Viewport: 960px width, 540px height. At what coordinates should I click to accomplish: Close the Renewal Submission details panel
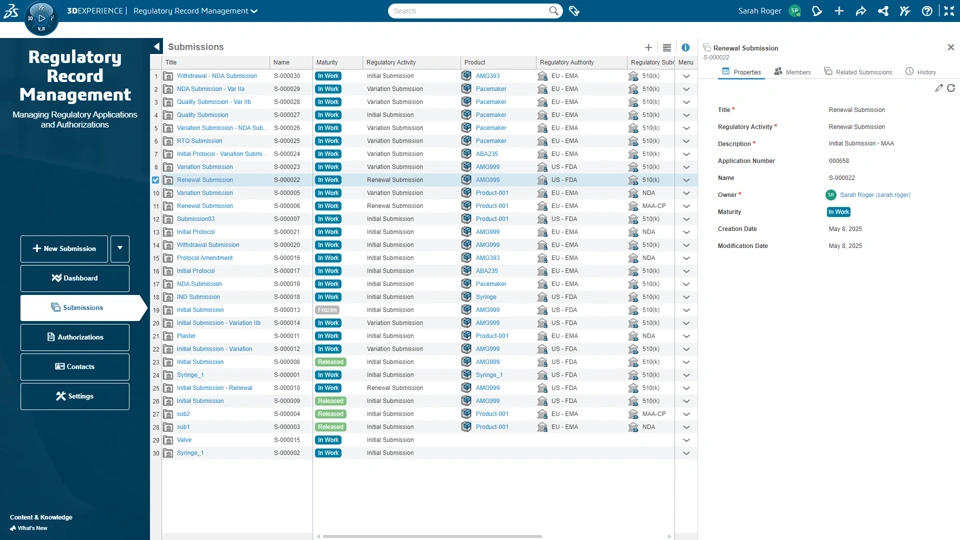click(951, 47)
